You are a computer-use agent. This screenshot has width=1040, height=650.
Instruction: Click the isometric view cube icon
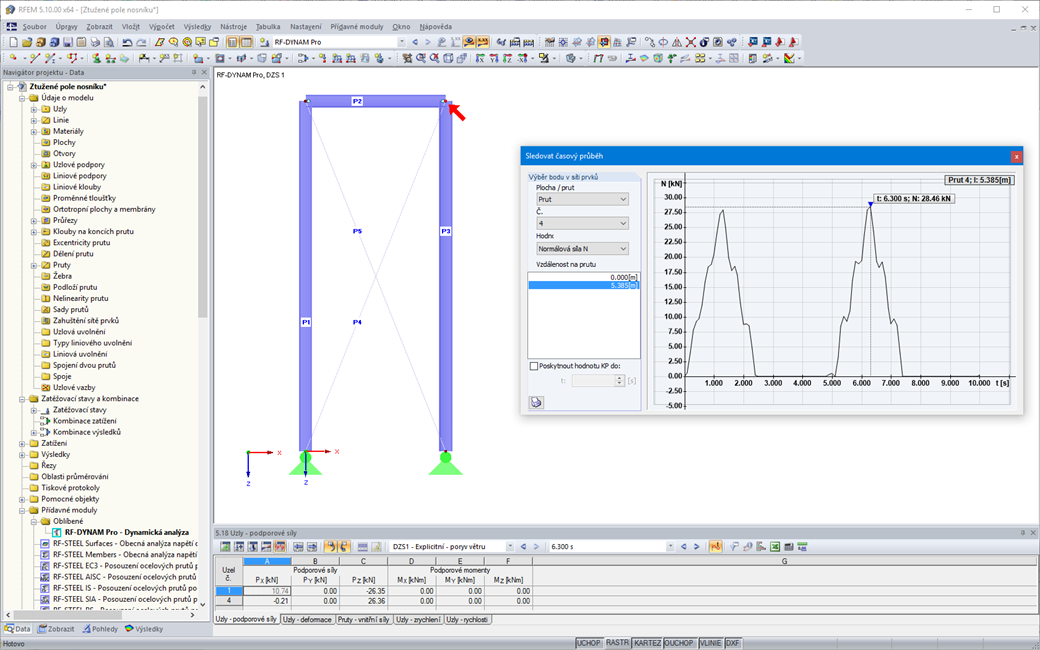(x=448, y=58)
